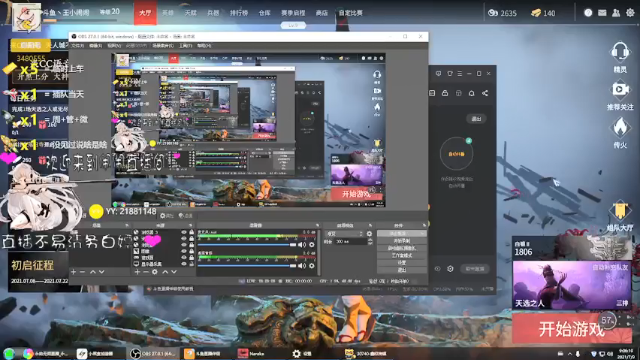Click the gold bar balance 140
The image size is (640, 360).
pos(543,13)
